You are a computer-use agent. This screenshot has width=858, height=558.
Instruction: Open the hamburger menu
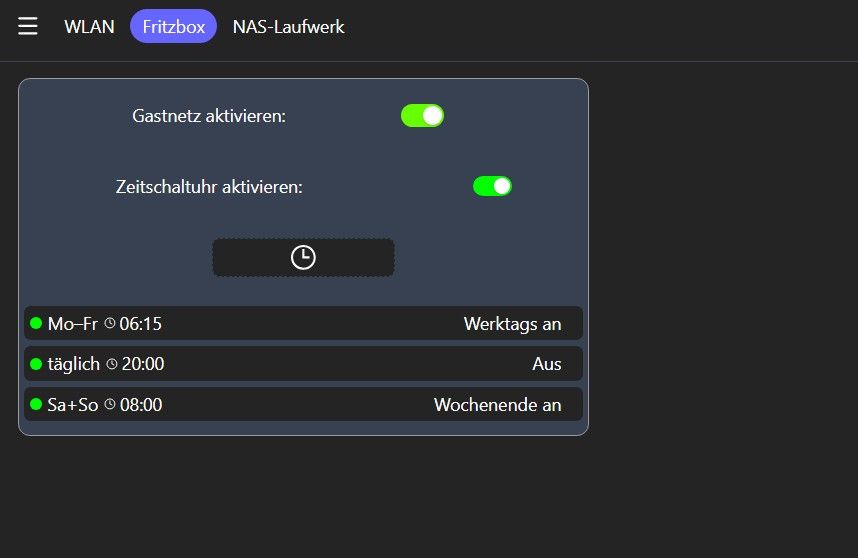pyautogui.click(x=28, y=26)
